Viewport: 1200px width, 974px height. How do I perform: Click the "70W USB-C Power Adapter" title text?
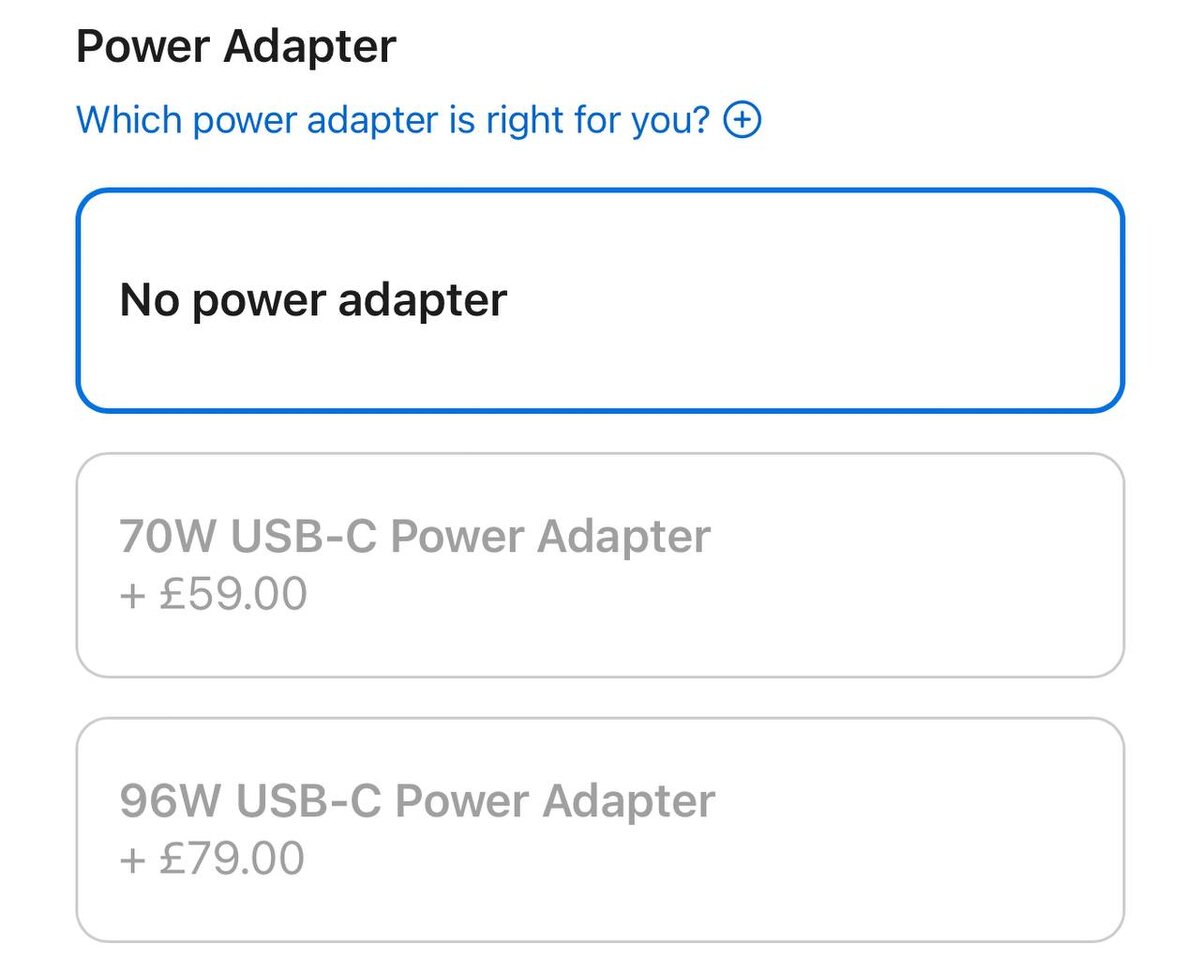pos(414,537)
